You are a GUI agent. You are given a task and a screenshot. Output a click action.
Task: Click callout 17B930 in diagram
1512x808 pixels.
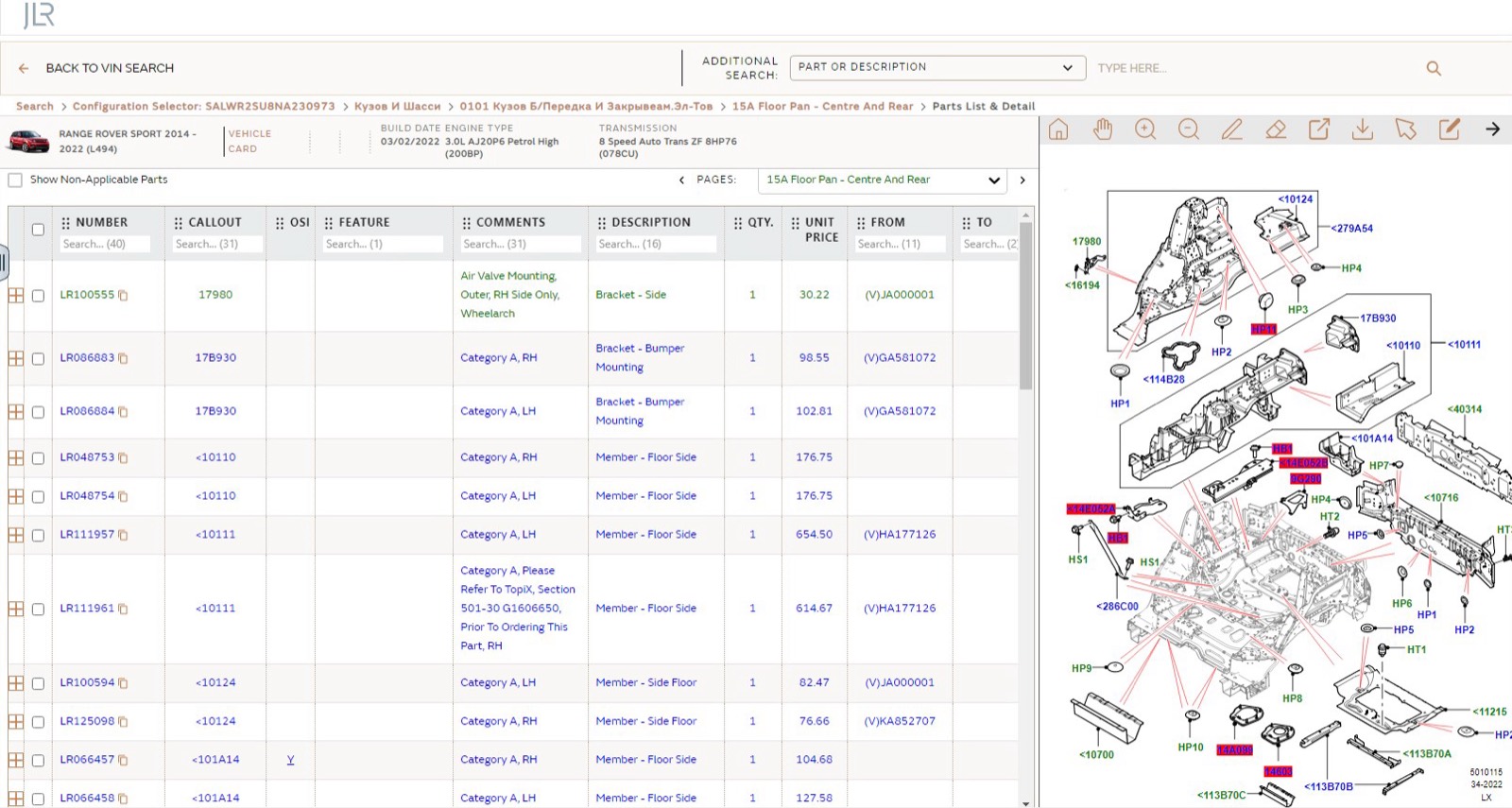pos(1378,318)
